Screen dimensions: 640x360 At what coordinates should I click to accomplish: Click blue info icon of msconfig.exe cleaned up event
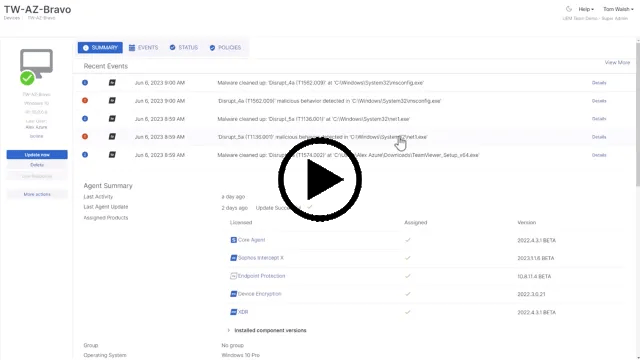point(85,82)
